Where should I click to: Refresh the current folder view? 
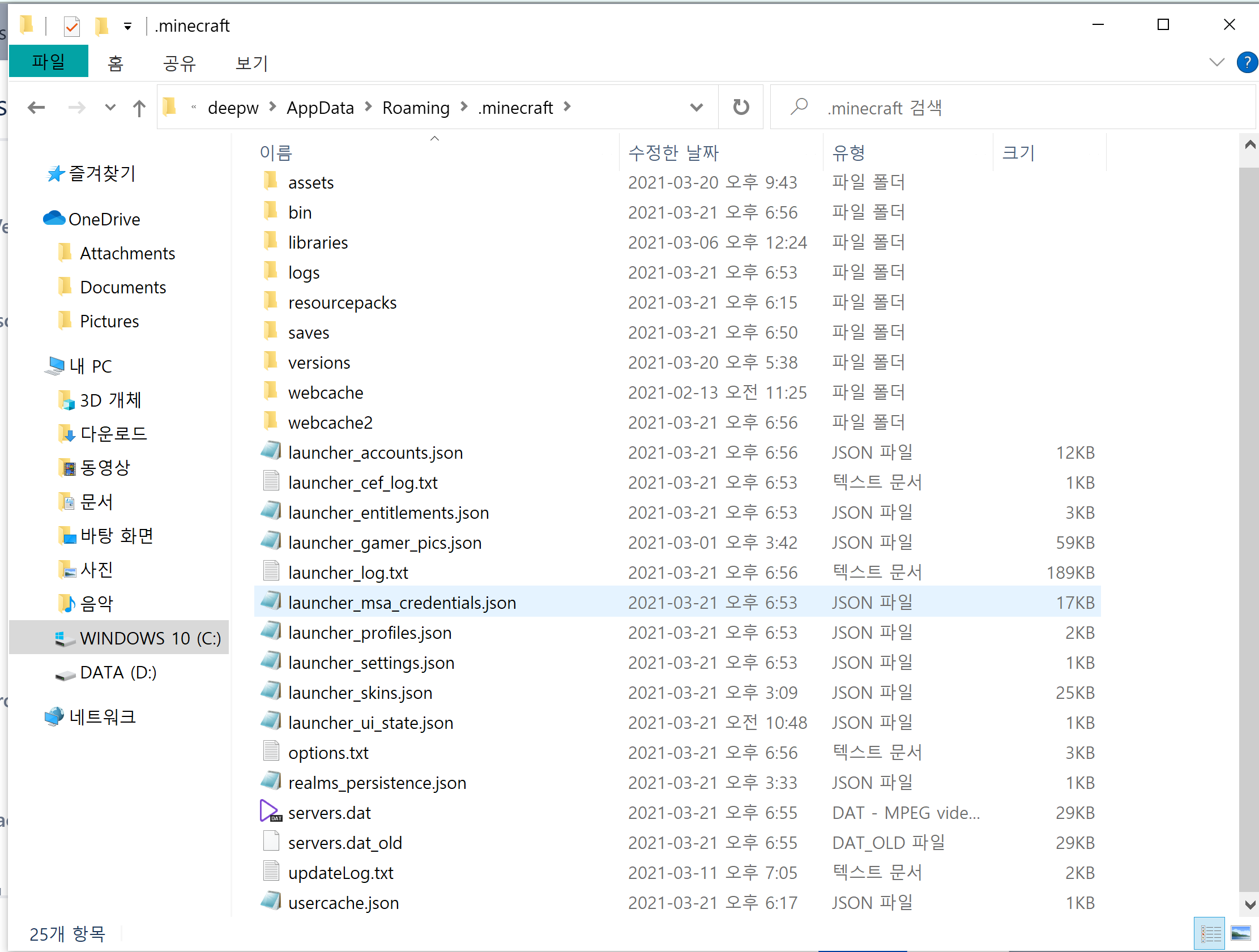point(740,107)
